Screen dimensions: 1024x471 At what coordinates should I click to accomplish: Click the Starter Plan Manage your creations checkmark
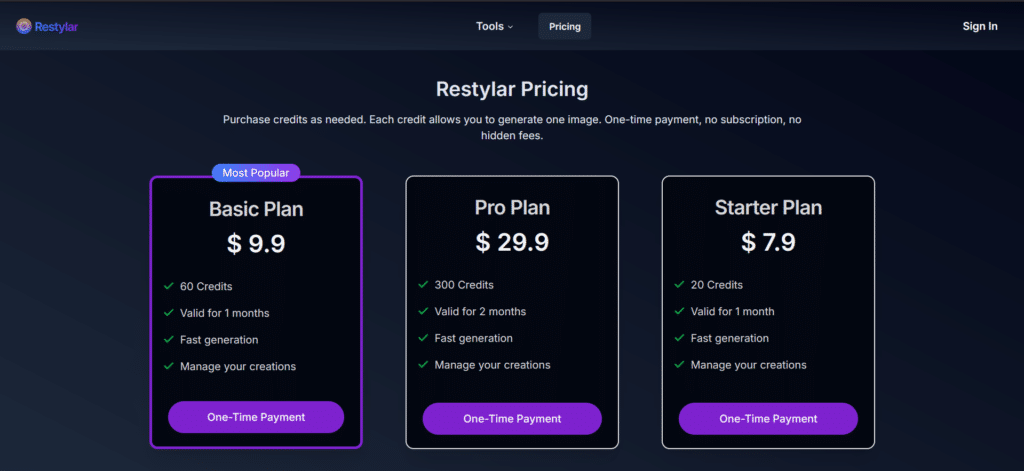click(679, 365)
